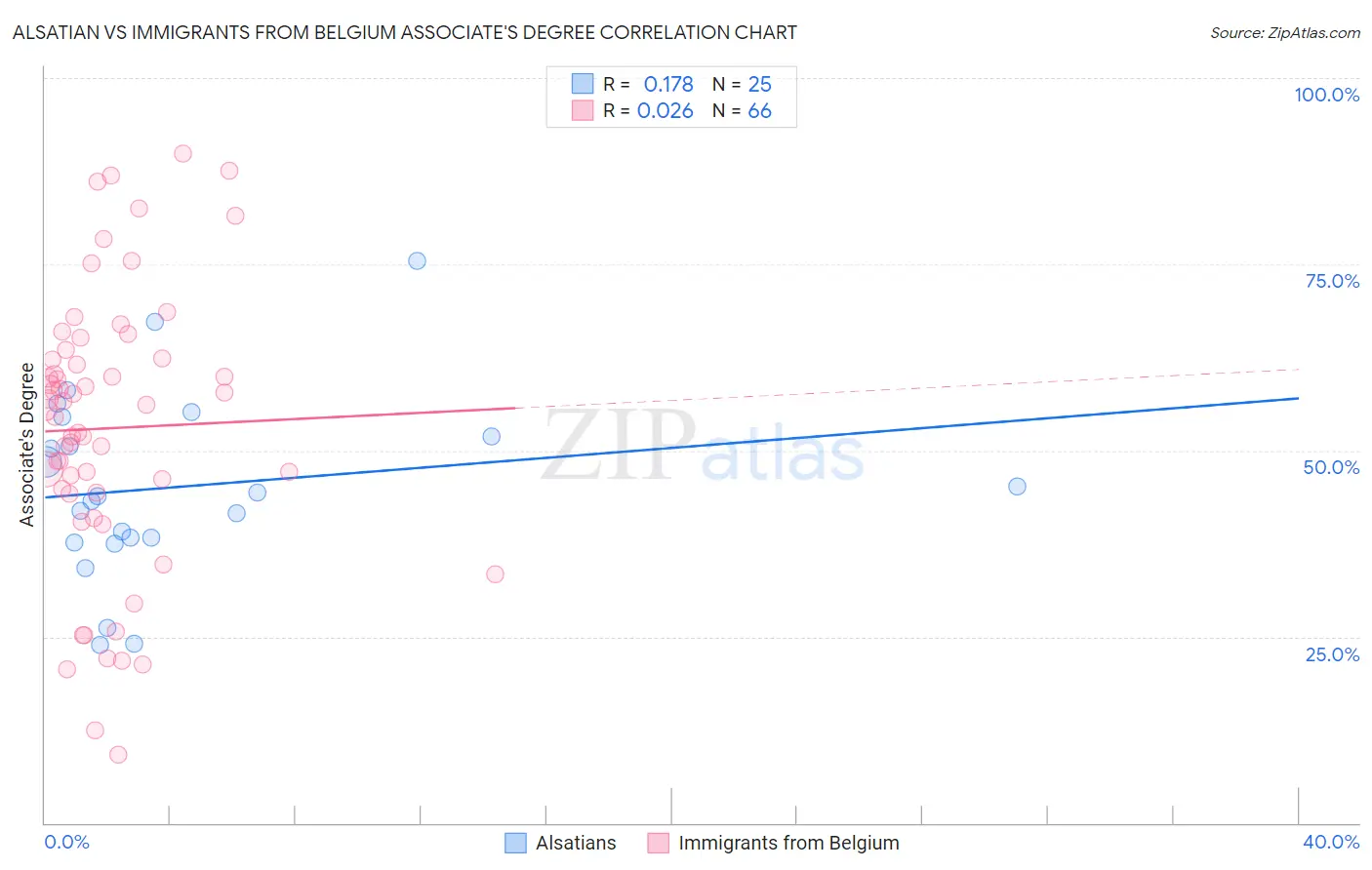Click the topmost pink data point near 90%
The height and width of the screenshot is (870, 1372).
(182, 153)
